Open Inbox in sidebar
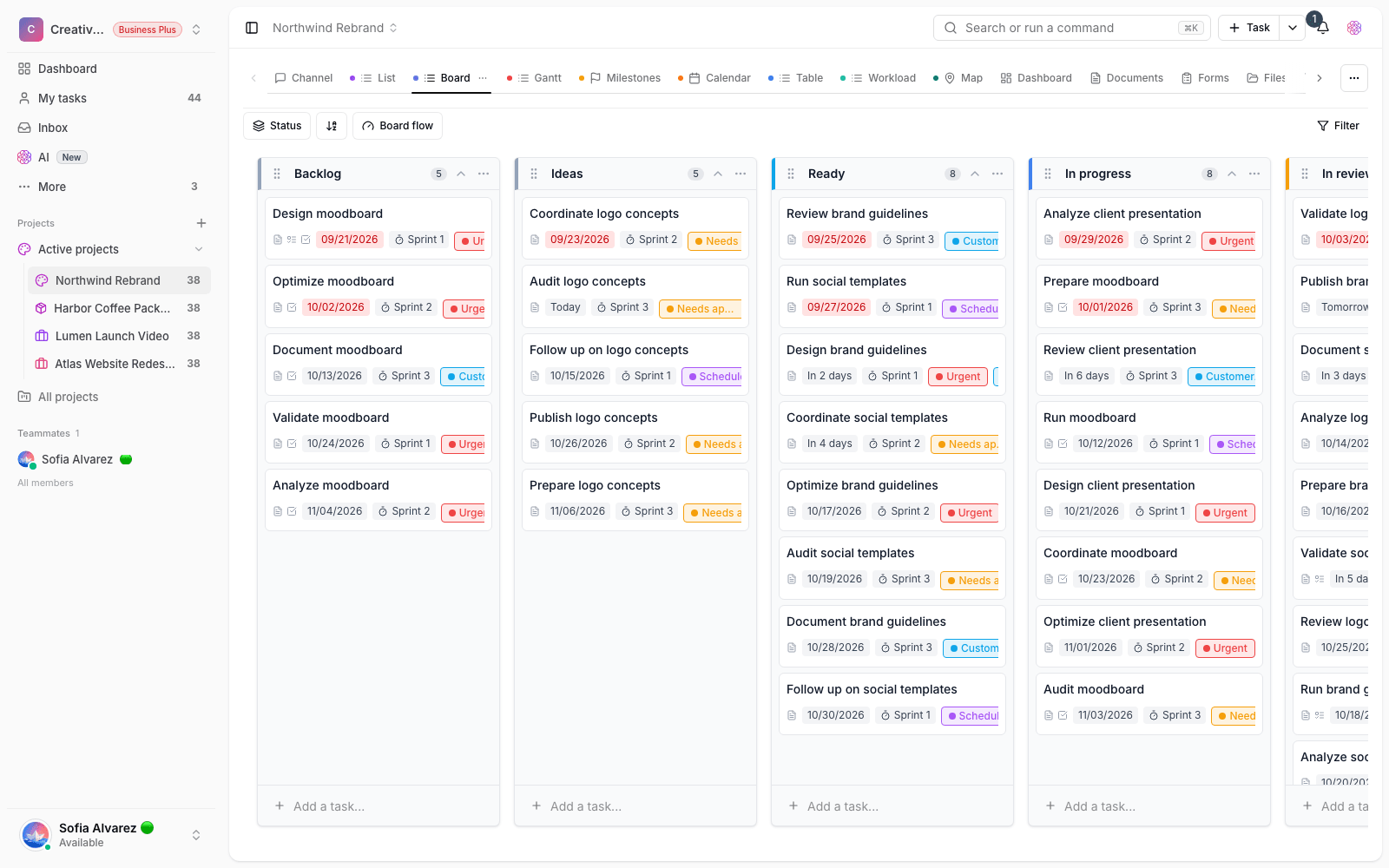1389x868 pixels. [x=111, y=128]
